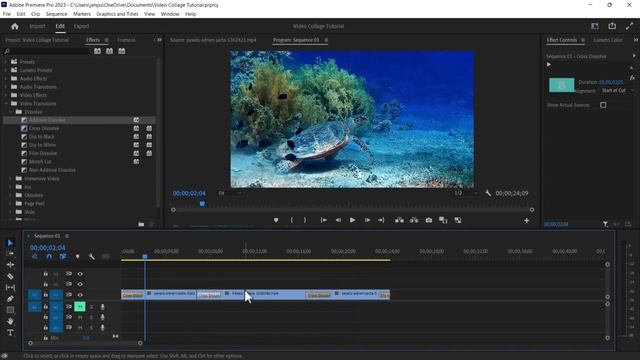This screenshot has width=640, height=360.
Task: Select the Pen tool in the tools panel
Action: coord(10,299)
